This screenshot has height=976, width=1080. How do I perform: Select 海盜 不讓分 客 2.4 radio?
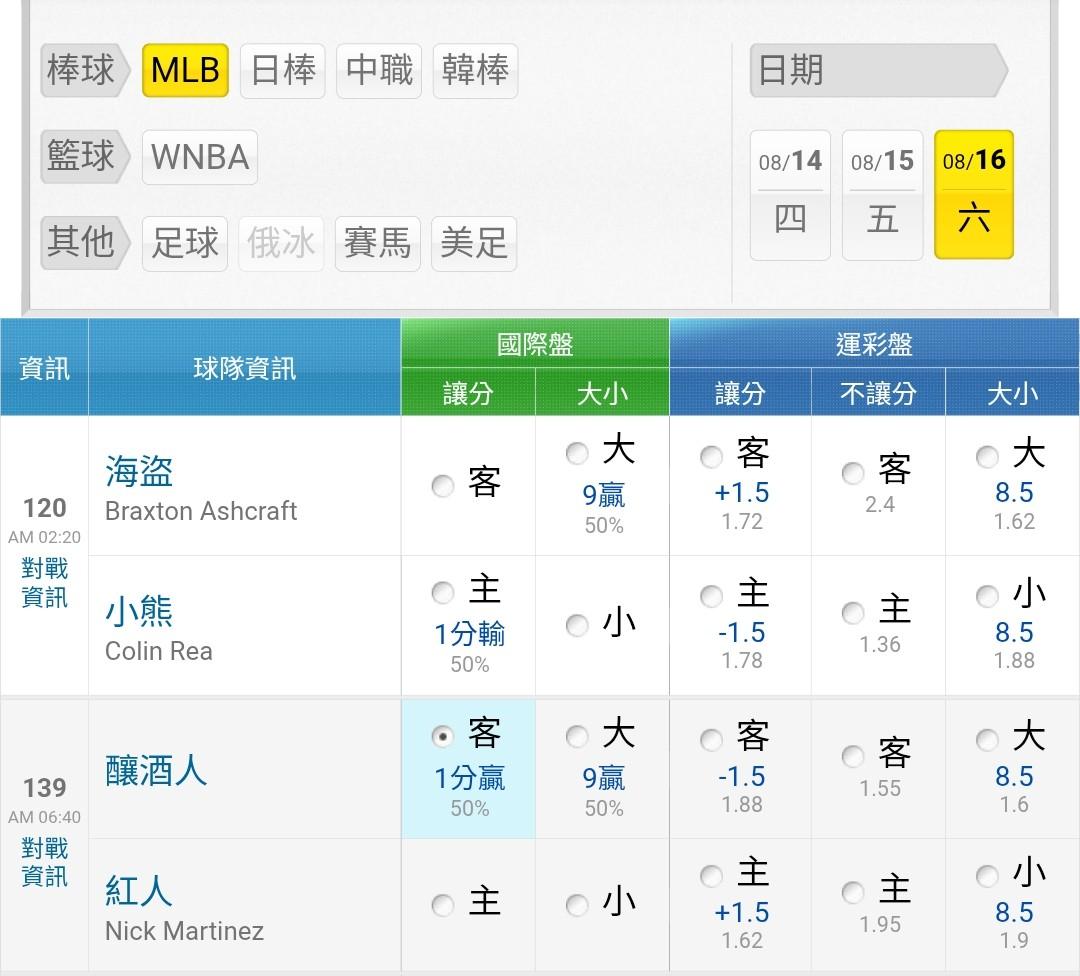pos(853,473)
